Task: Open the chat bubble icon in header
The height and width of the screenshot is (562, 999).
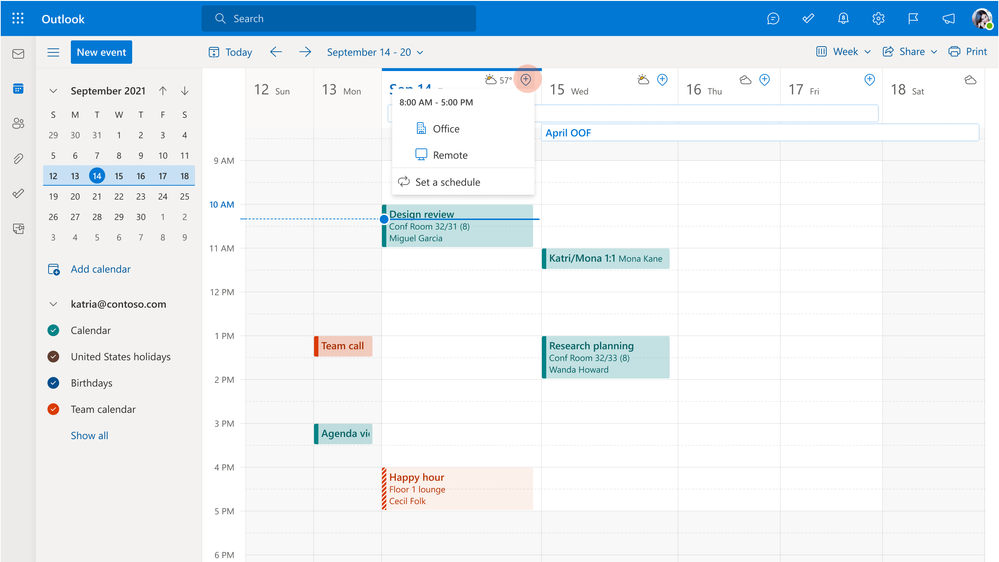Action: coord(773,18)
